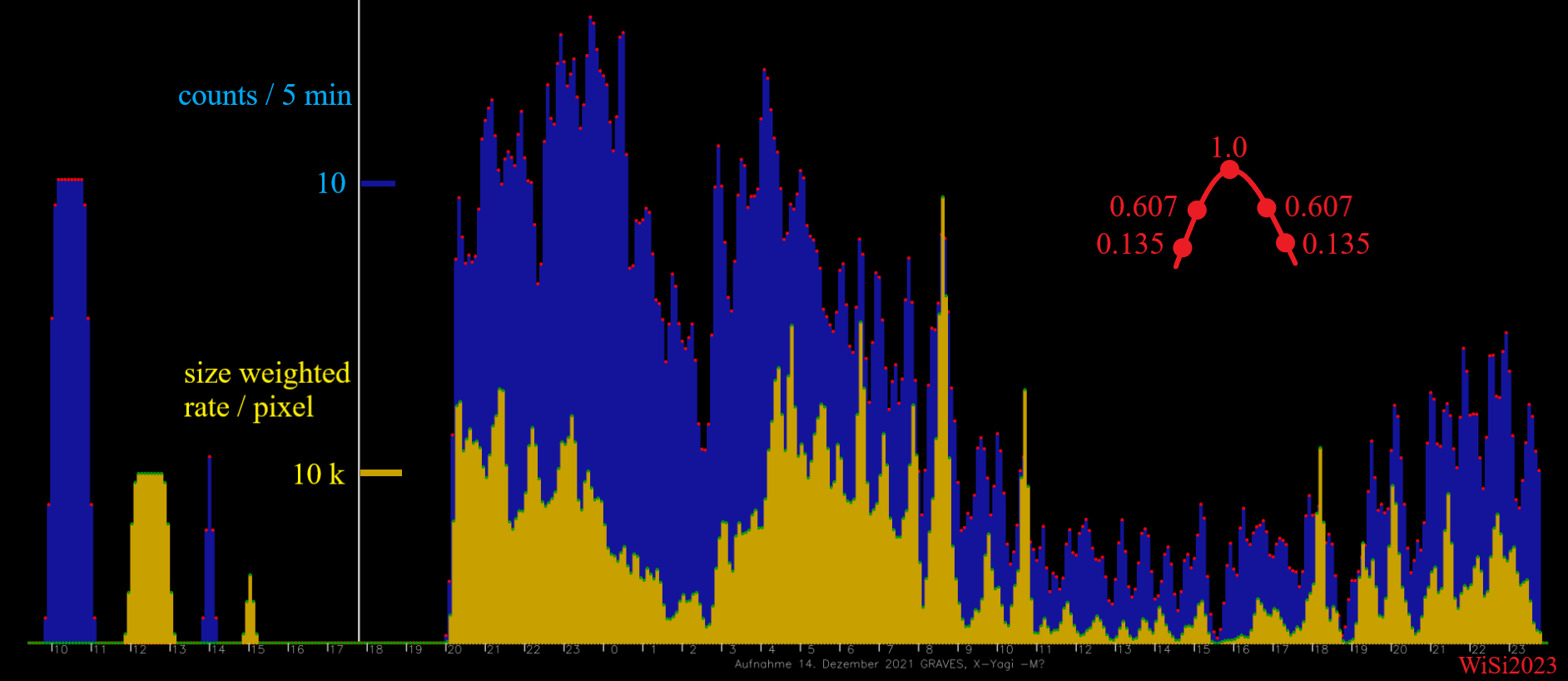Click the left-side "0.135" red value
Screen dimensions: 1568x681
point(1129,244)
